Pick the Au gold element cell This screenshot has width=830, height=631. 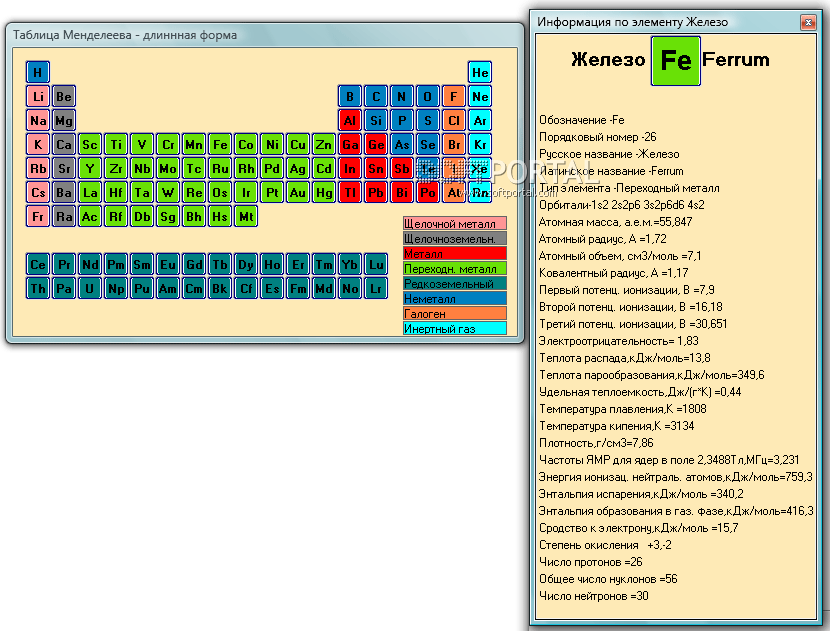(297, 192)
